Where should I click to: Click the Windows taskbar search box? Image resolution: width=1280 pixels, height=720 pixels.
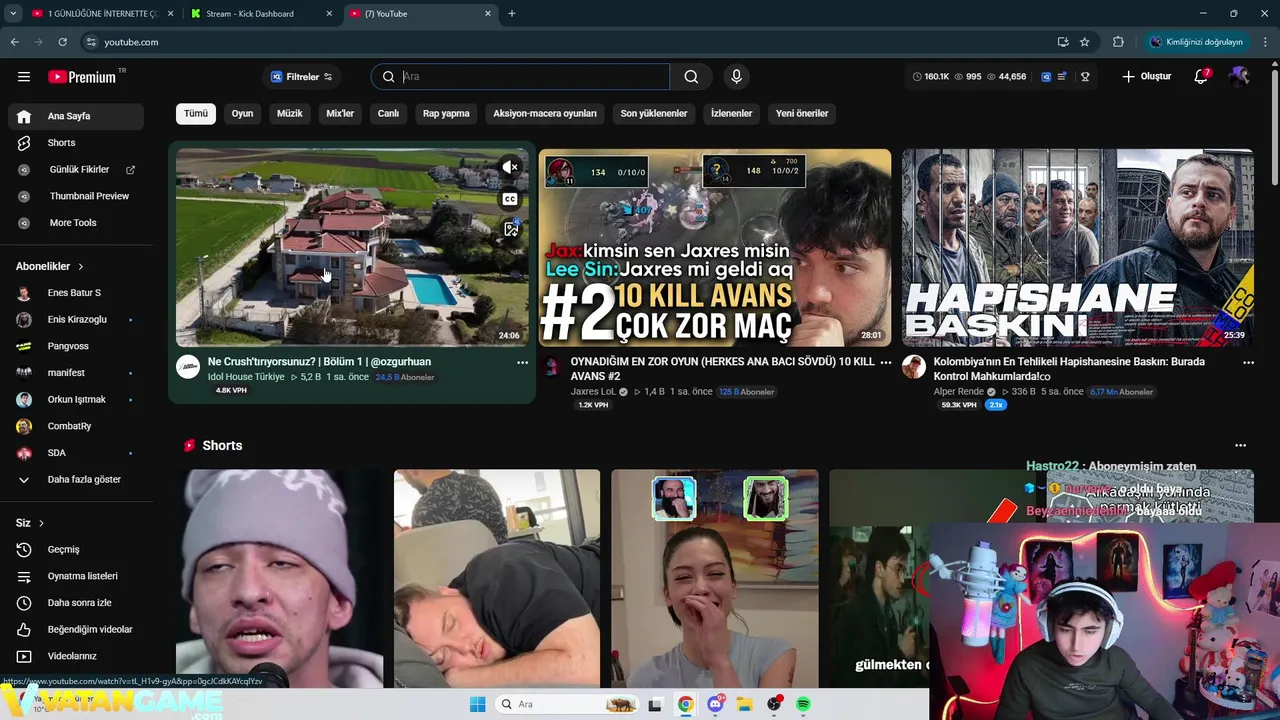tap(568, 705)
